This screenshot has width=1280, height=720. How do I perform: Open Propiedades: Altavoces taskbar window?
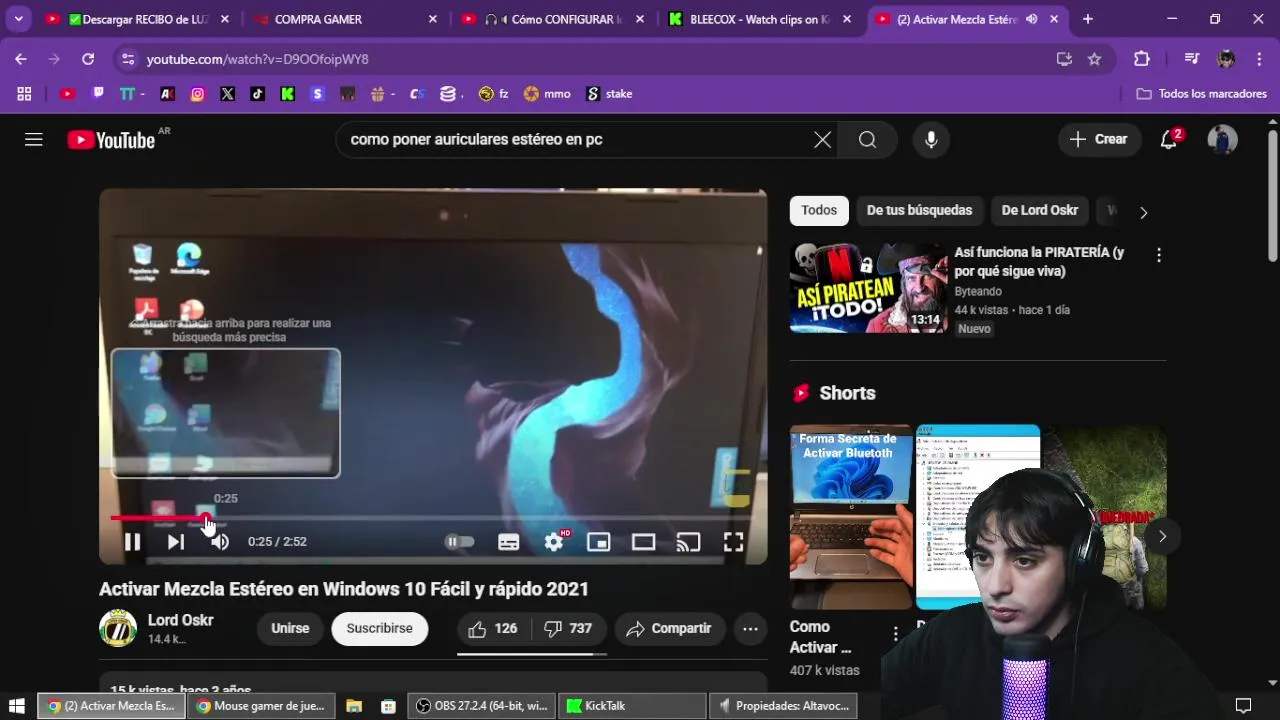click(x=782, y=706)
